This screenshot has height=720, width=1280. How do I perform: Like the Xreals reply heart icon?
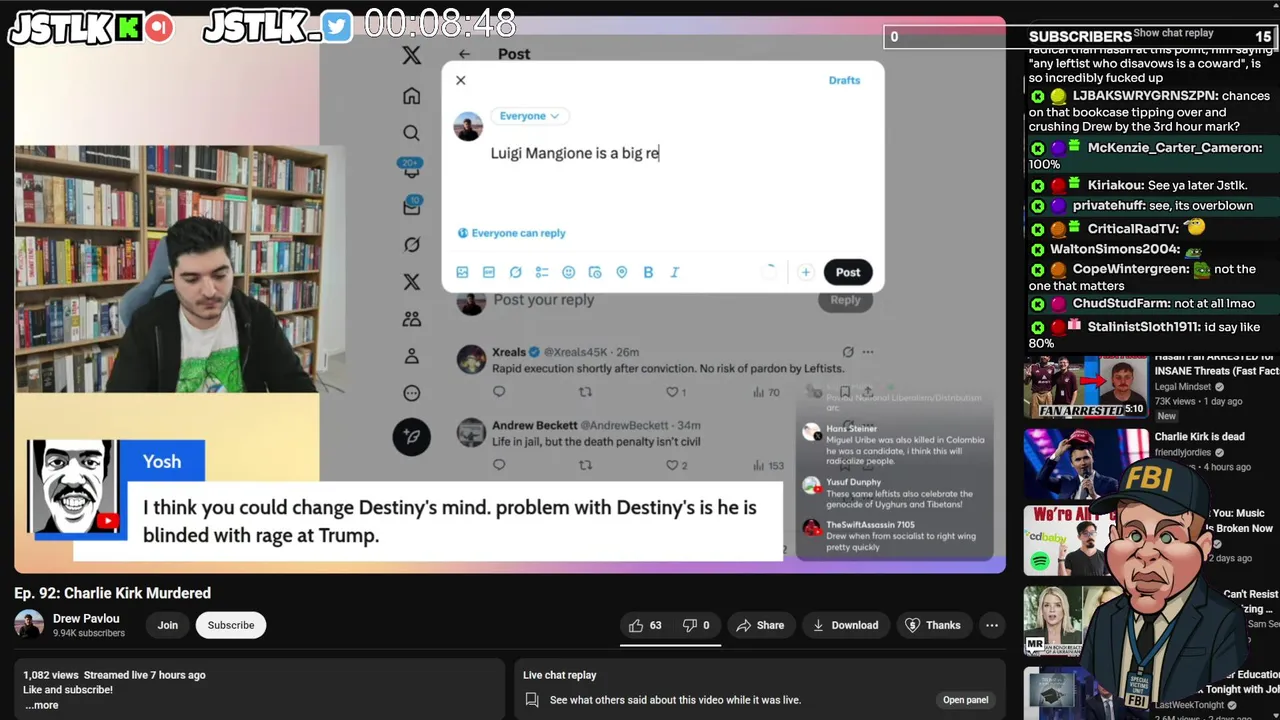673,392
